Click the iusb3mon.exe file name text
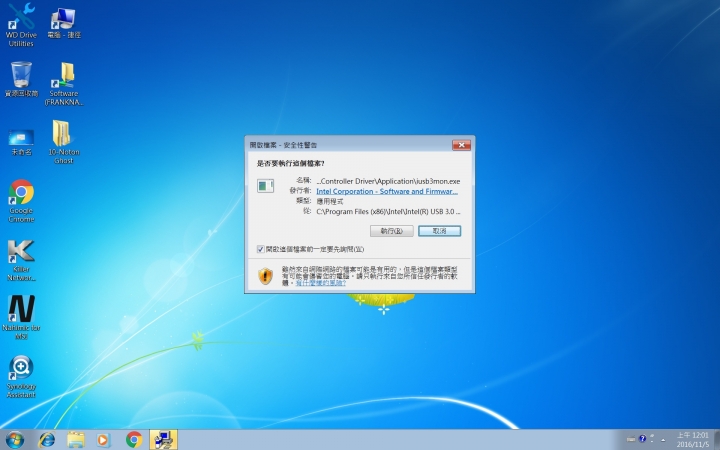The image size is (720, 450). [388, 181]
